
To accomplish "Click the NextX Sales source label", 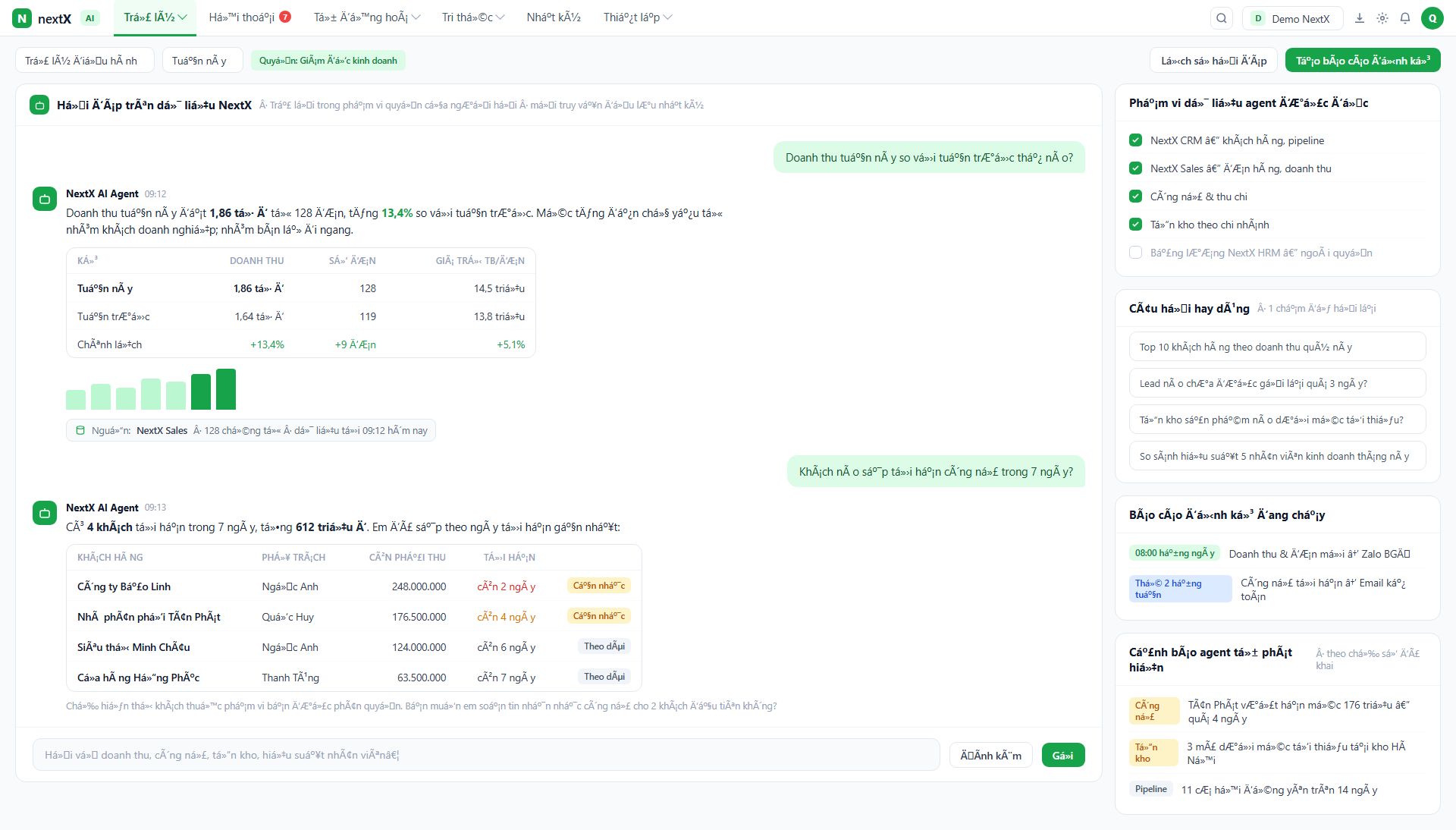I will coord(162,430).
